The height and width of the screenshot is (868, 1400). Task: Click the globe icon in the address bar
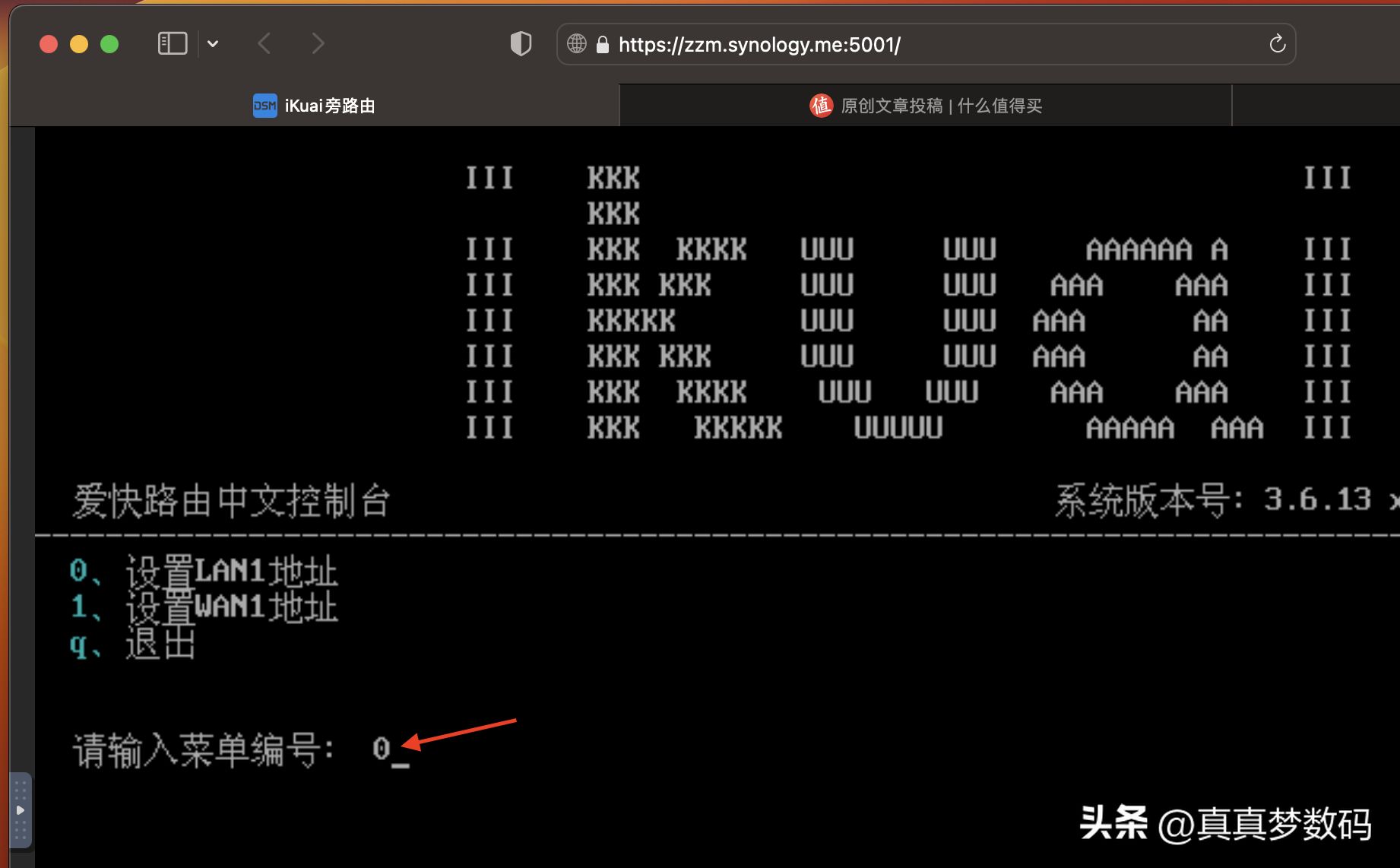point(577,44)
